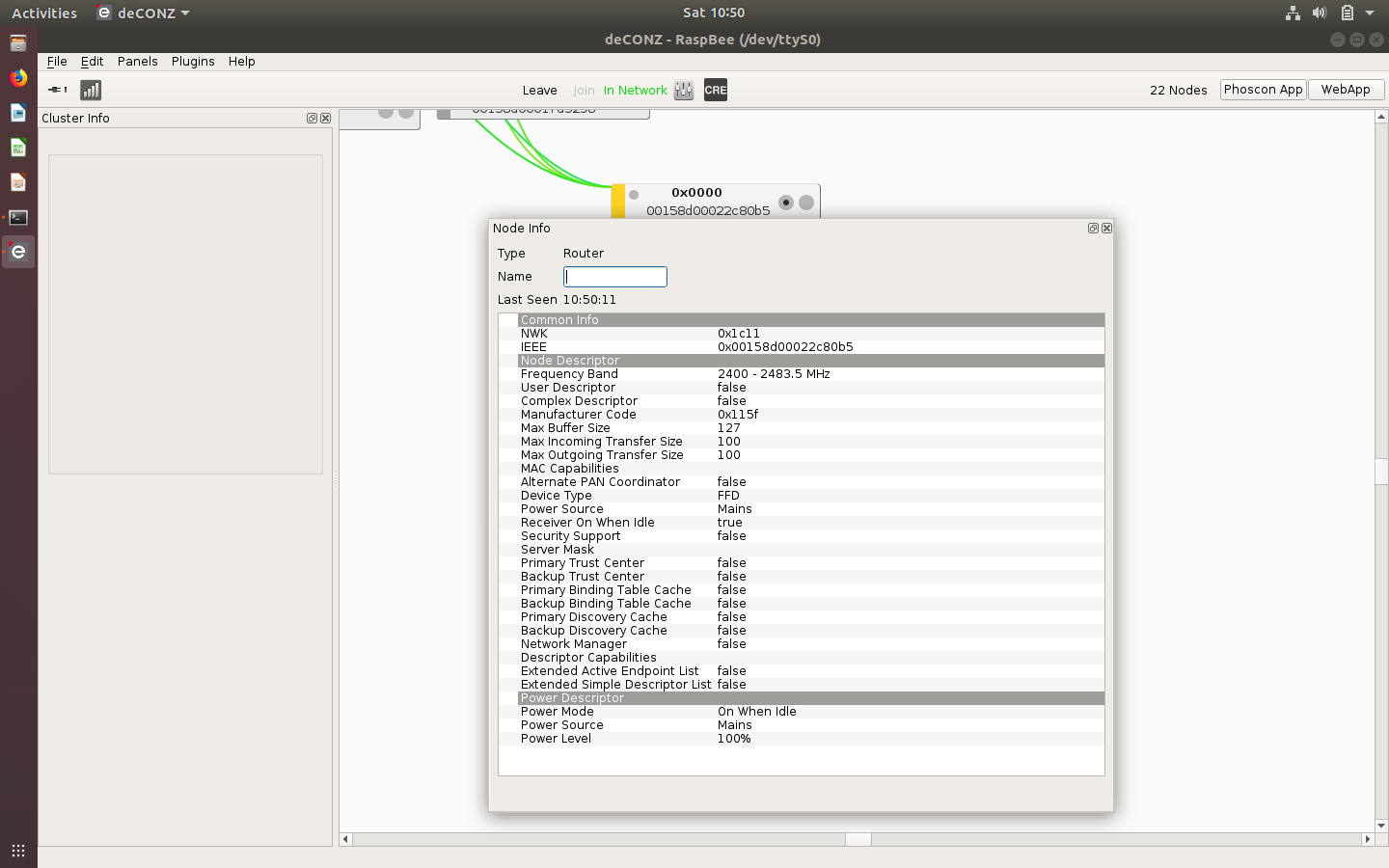Click the Power Mode row
The image size is (1389, 868).
[x=802, y=711]
